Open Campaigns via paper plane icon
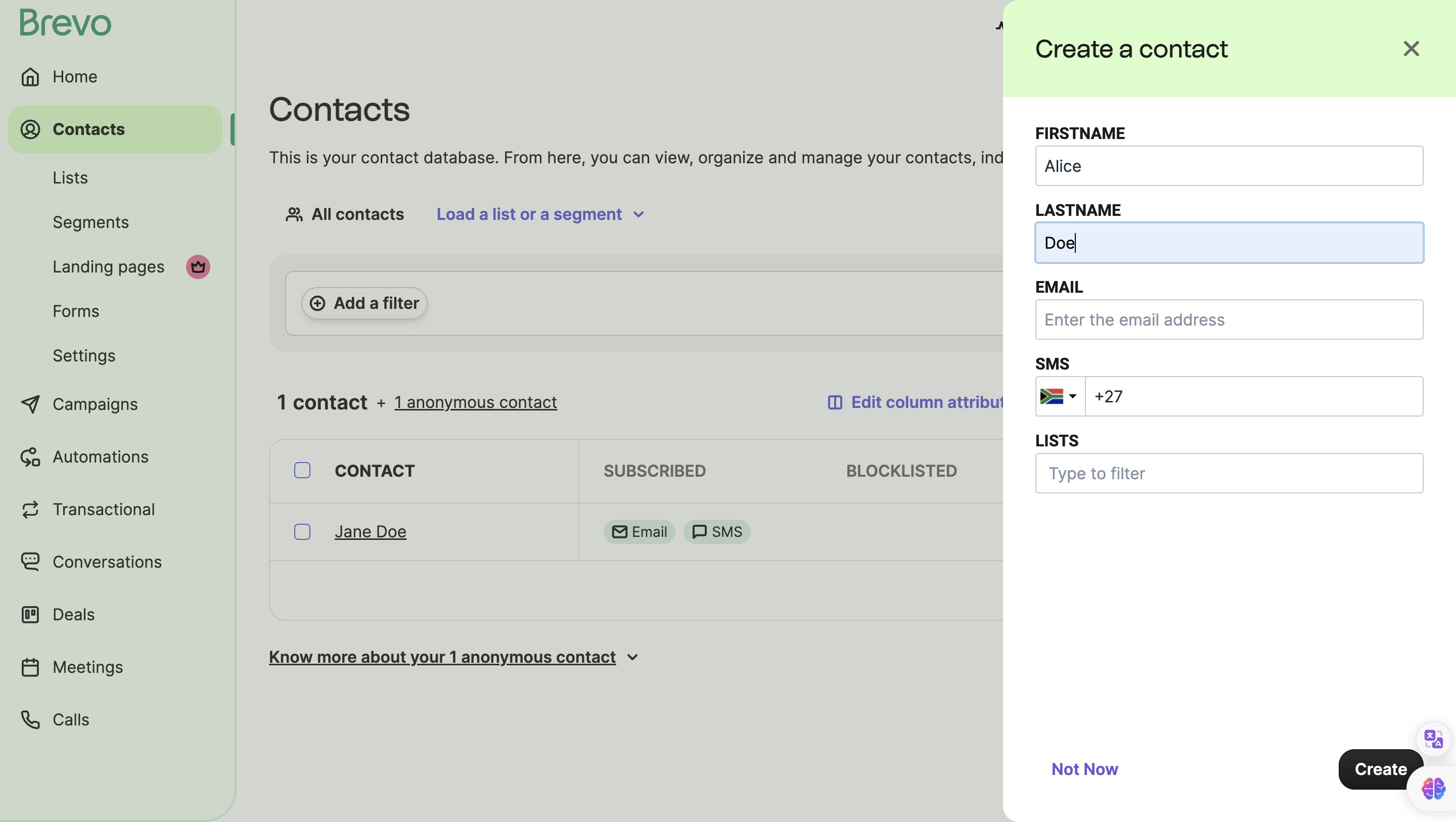 coord(30,404)
